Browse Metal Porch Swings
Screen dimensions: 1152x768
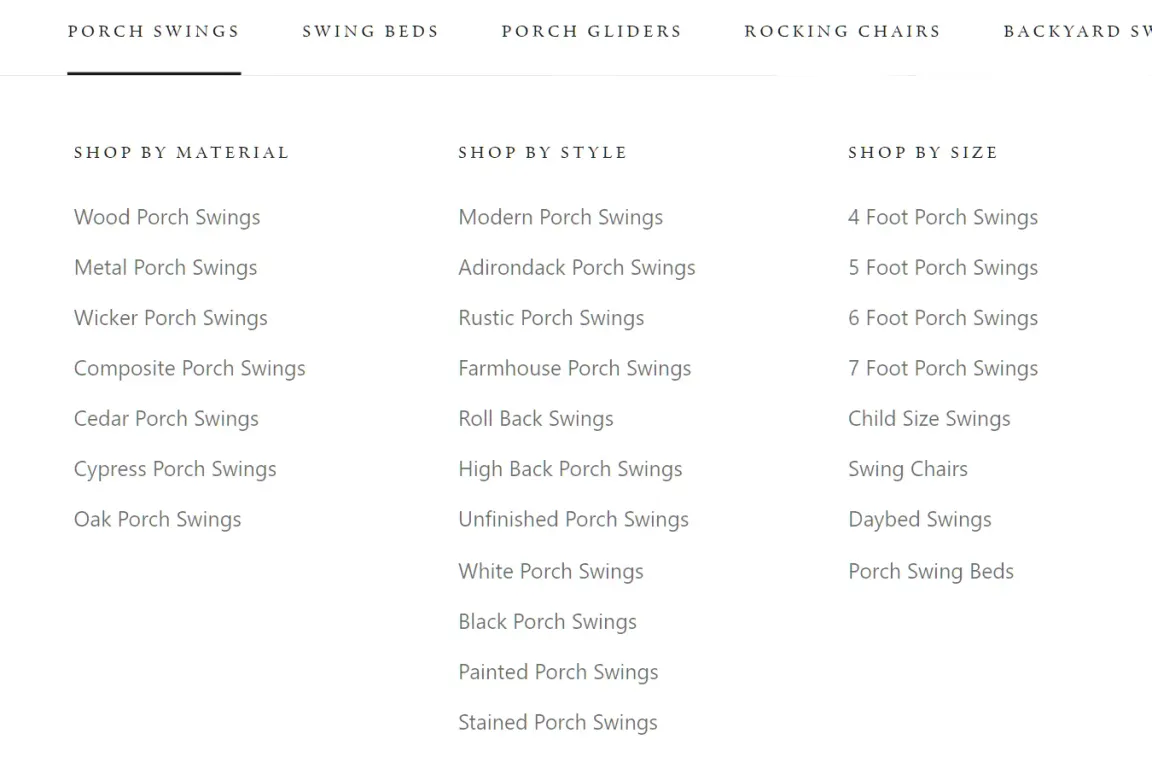coord(165,268)
